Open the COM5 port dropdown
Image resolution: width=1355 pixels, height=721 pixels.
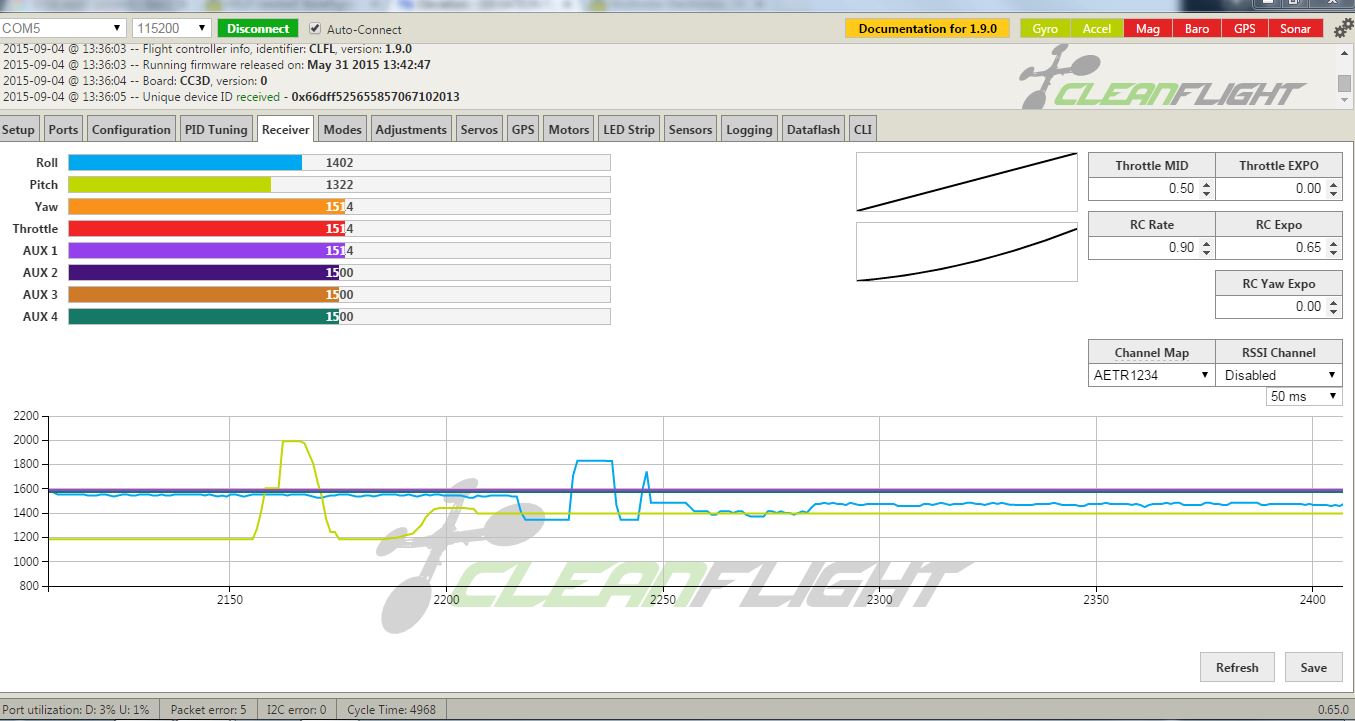pos(63,28)
